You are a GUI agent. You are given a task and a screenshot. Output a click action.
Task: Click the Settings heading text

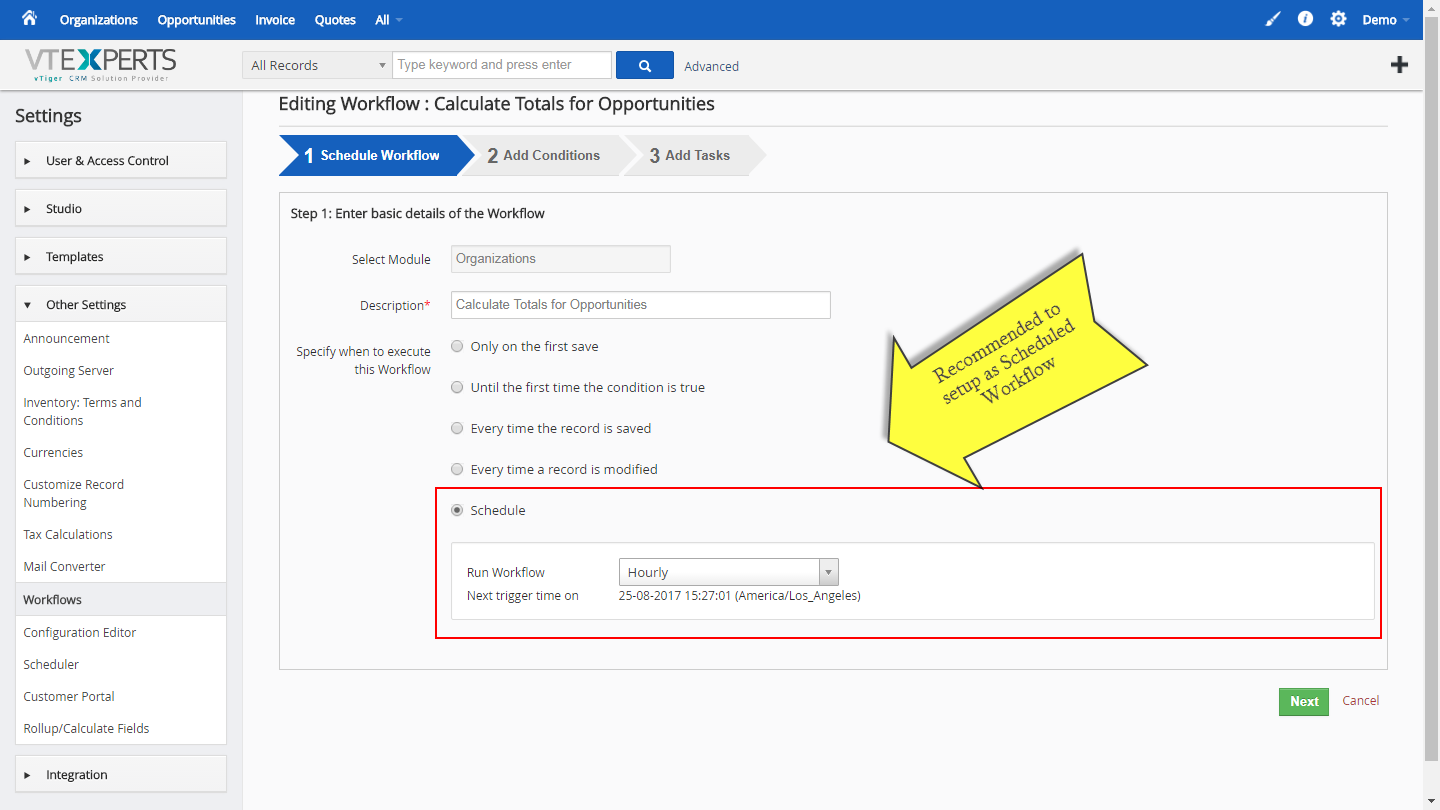tap(48, 116)
